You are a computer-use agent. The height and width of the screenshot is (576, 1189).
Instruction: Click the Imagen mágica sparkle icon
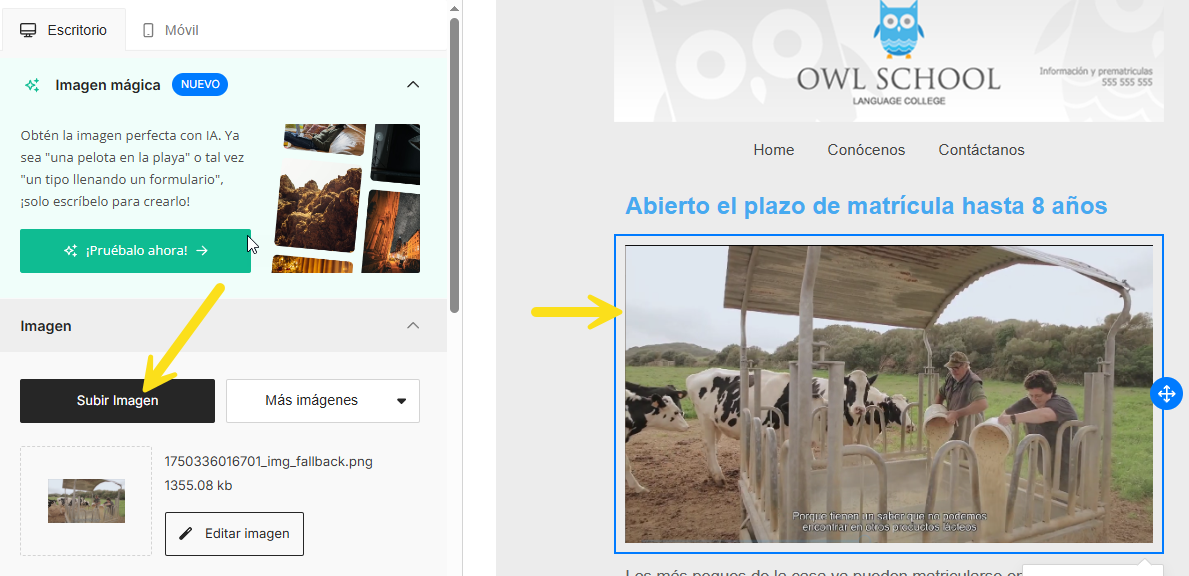[x=32, y=85]
